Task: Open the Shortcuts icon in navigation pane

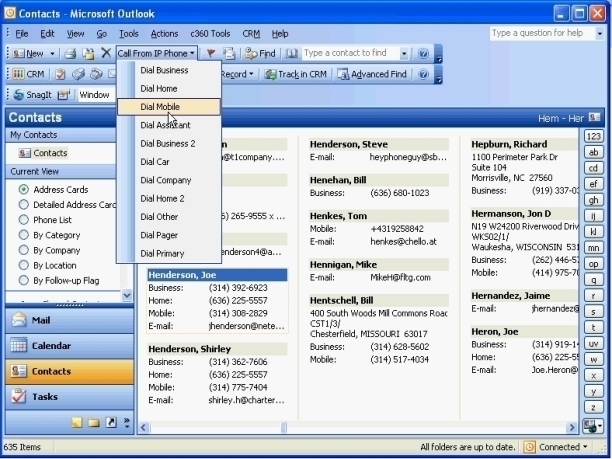Action: coord(111,422)
